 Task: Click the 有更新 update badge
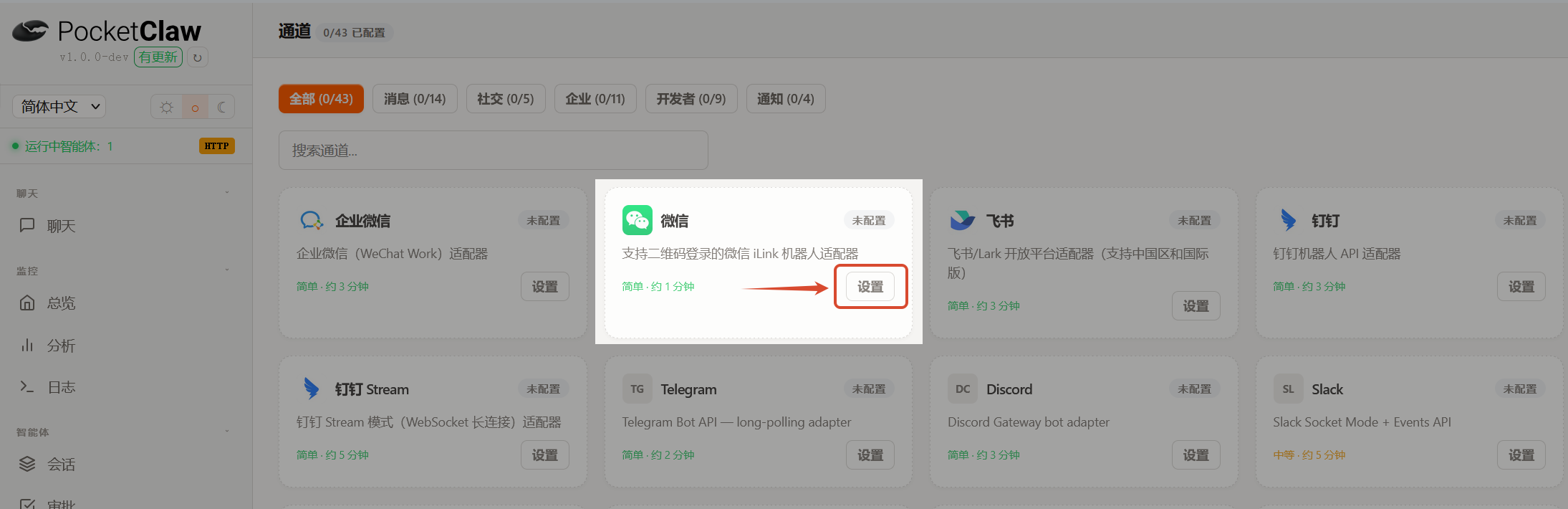158,57
